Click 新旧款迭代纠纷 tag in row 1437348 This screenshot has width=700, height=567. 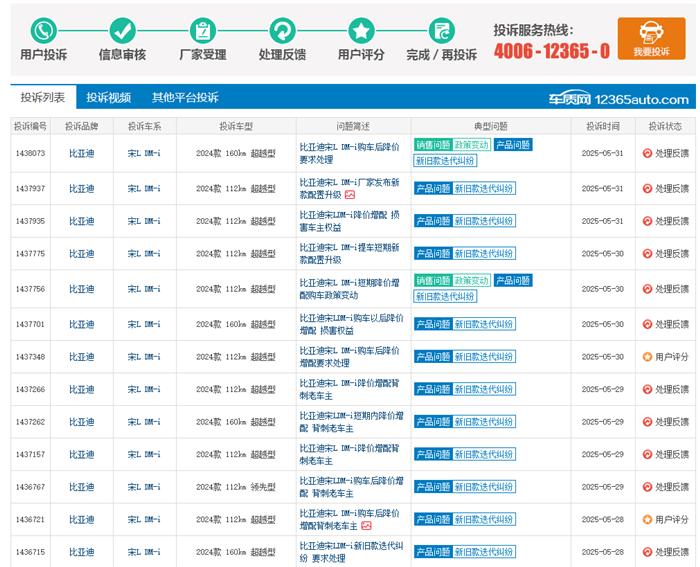pos(484,357)
